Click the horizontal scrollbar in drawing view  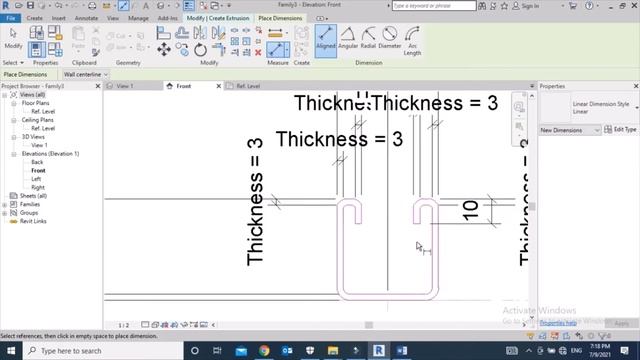click(369, 325)
